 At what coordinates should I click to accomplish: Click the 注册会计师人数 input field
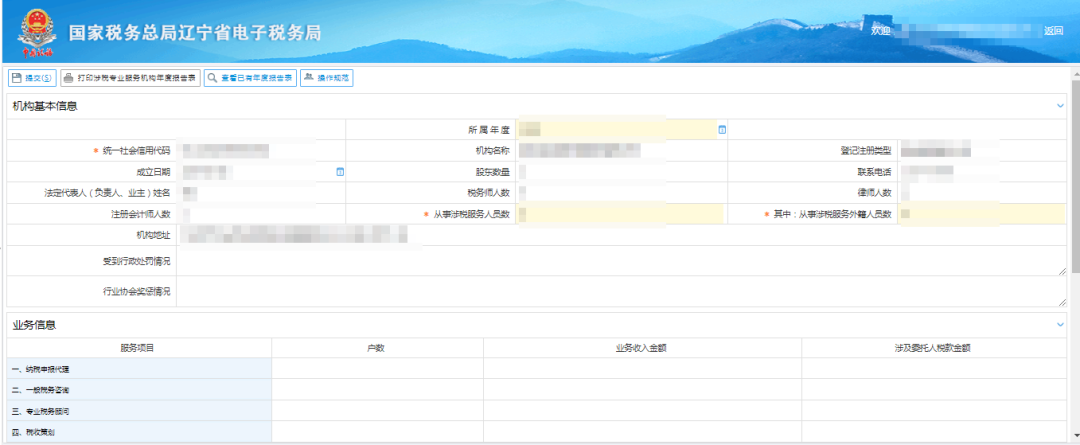[260, 214]
